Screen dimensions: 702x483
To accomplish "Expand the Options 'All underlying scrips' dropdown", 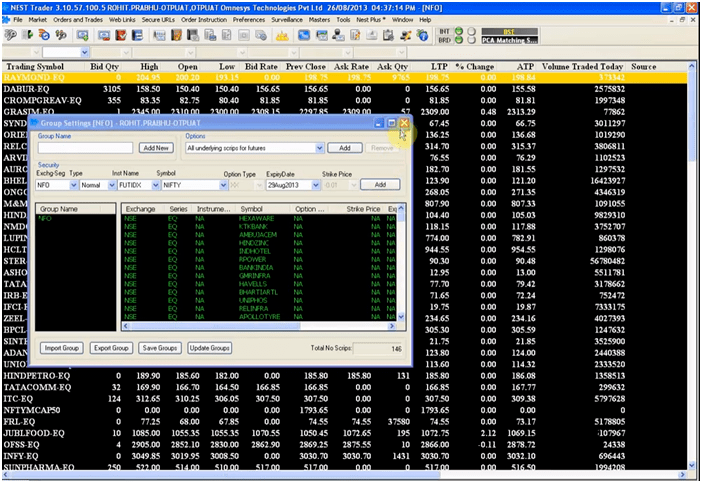I will pyautogui.click(x=319, y=148).
